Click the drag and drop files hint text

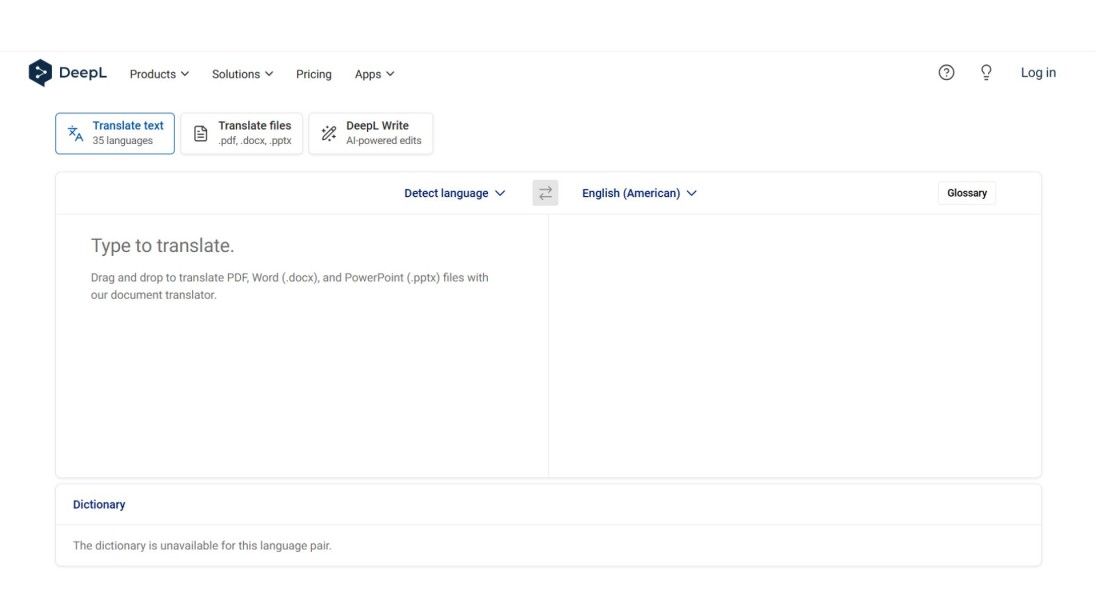click(289, 286)
